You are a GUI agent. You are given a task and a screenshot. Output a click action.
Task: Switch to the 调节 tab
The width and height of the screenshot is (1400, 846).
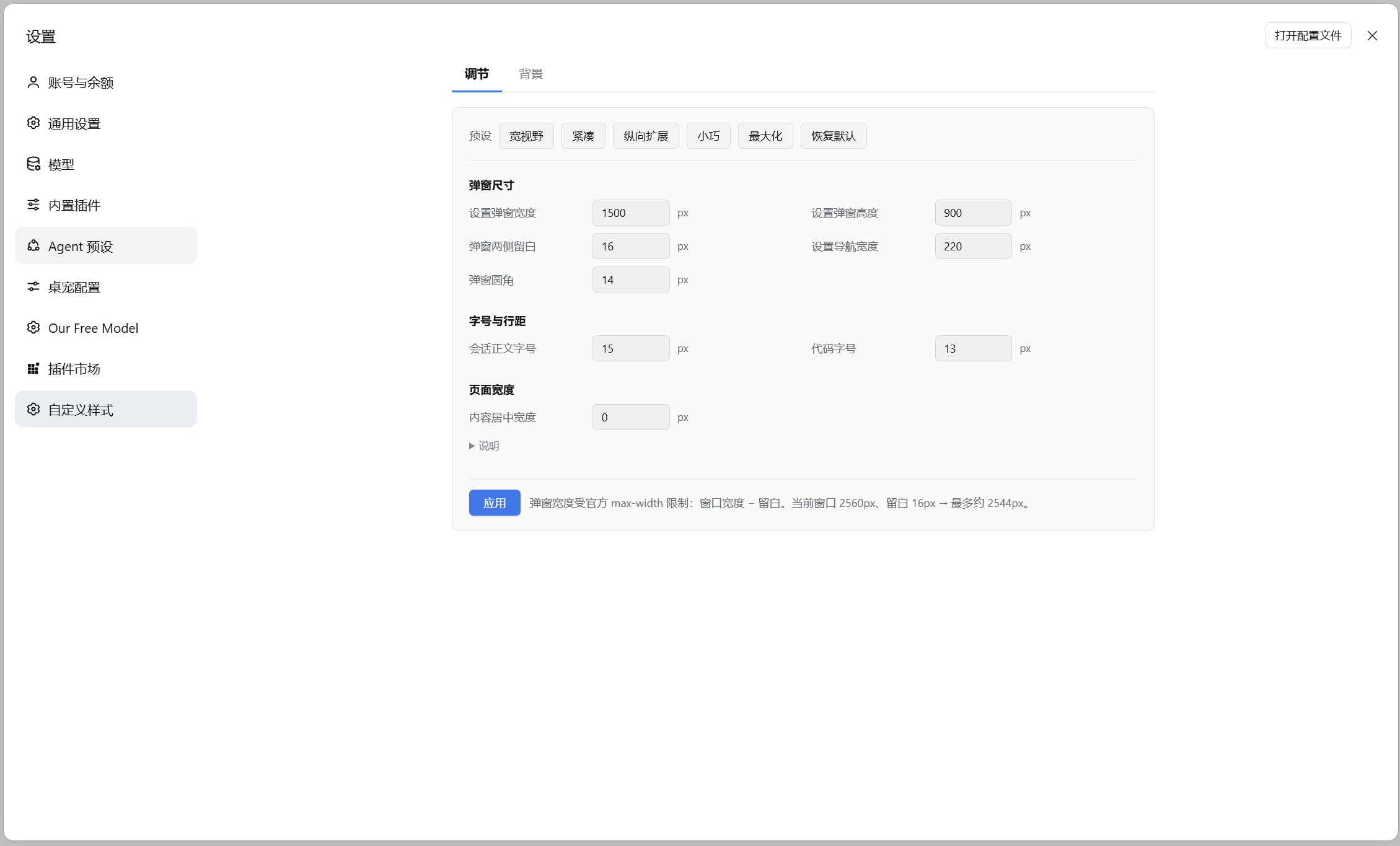click(477, 74)
